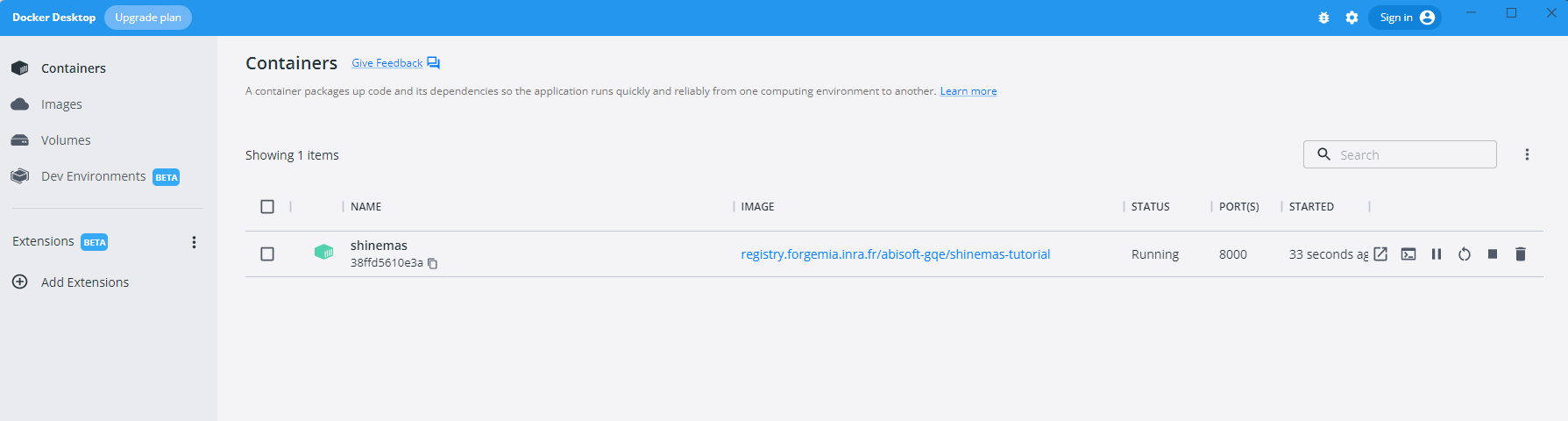
Task: Click the Images cloud icon
Action: [19, 104]
